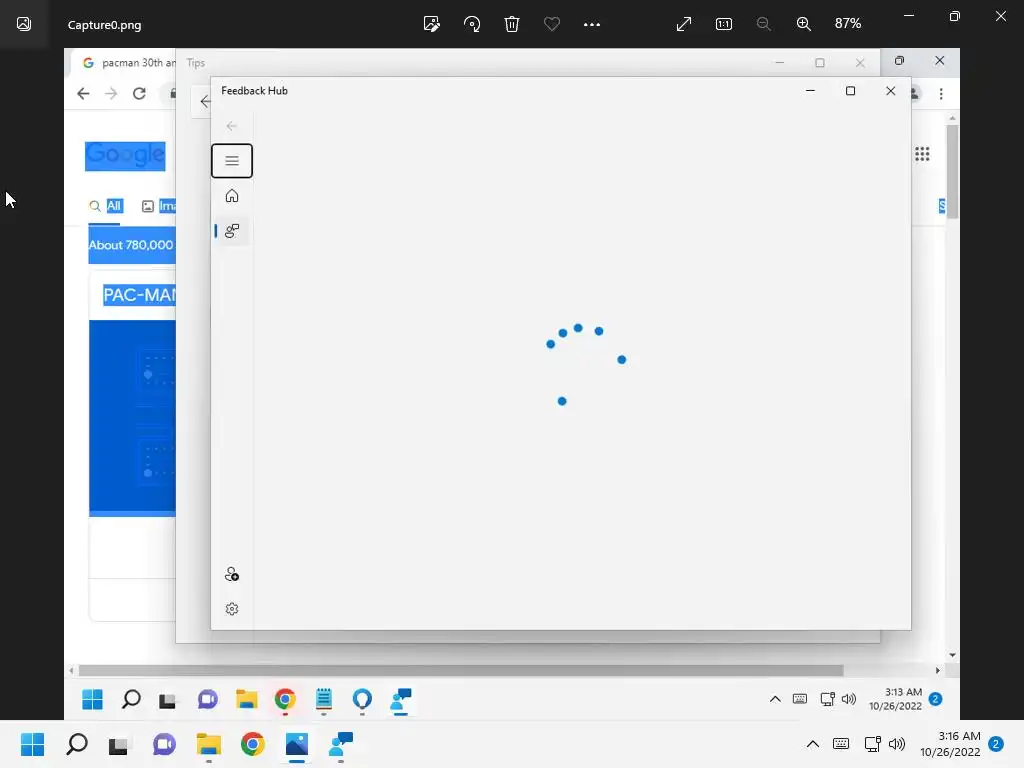This screenshot has width=1024, height=768.
Task: Minimize the Photos window
Action: (x=909, y=16)
